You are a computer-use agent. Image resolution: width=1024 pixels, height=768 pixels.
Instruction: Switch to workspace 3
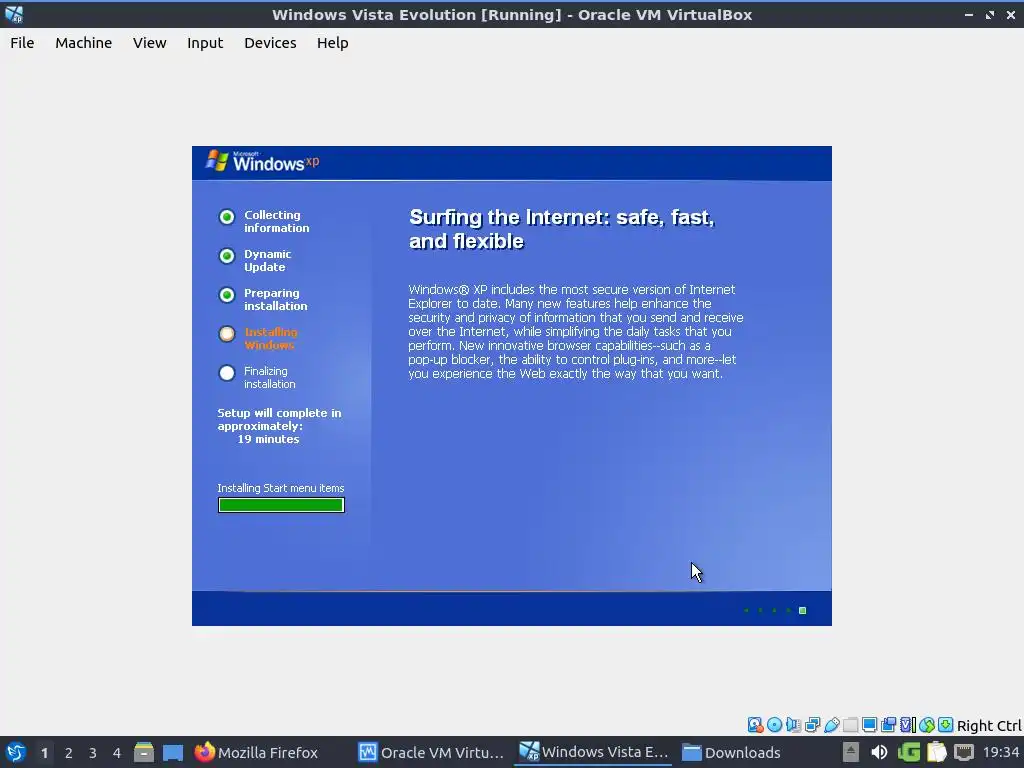click(x=93, y=753)
